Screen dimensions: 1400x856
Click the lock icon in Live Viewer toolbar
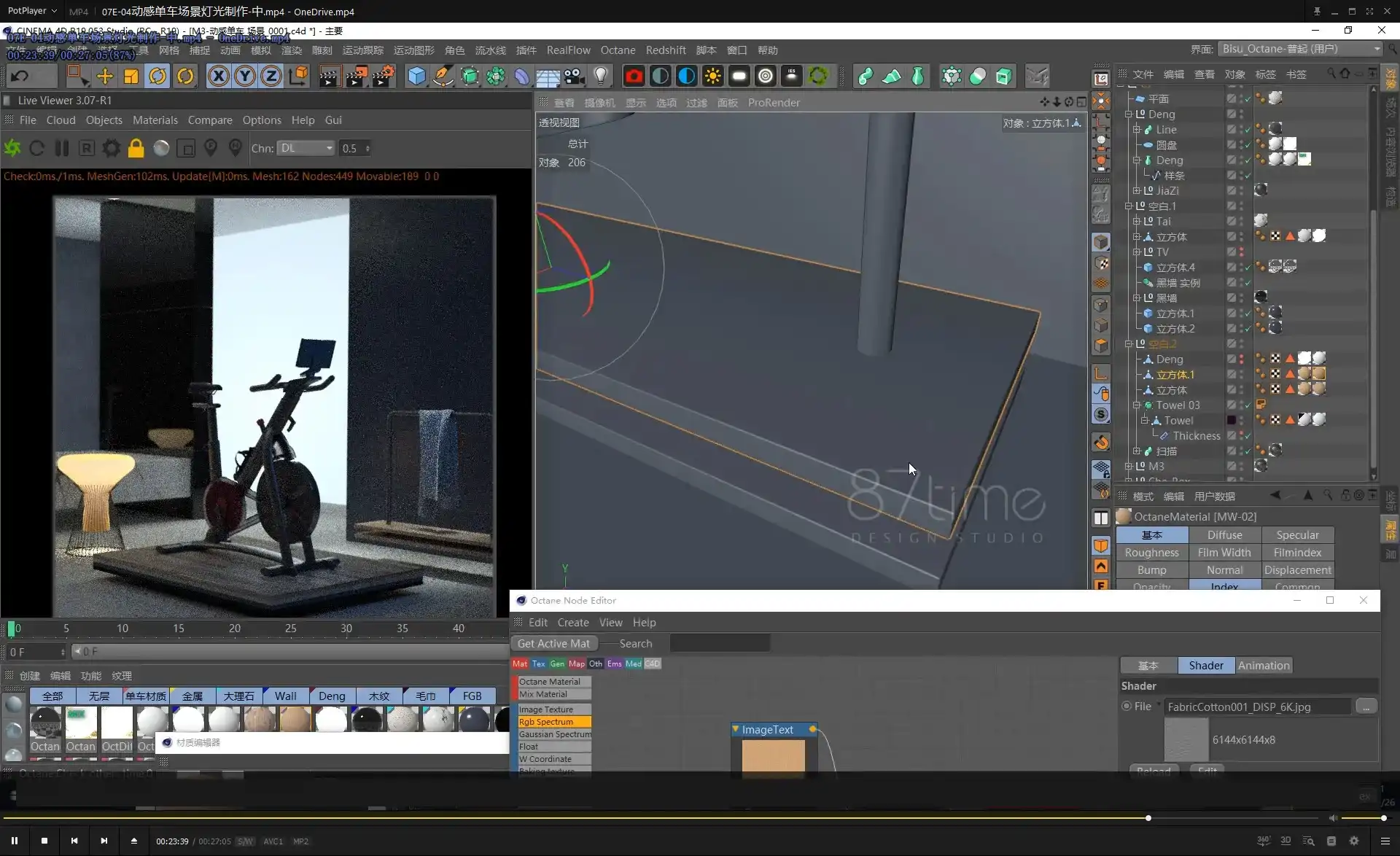136,148
